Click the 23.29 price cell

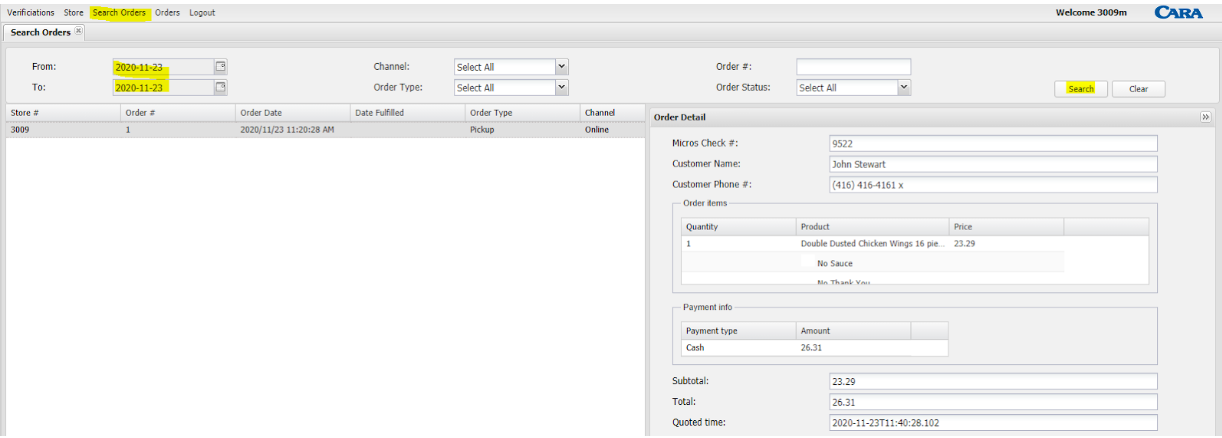[x=1006, y=243]
